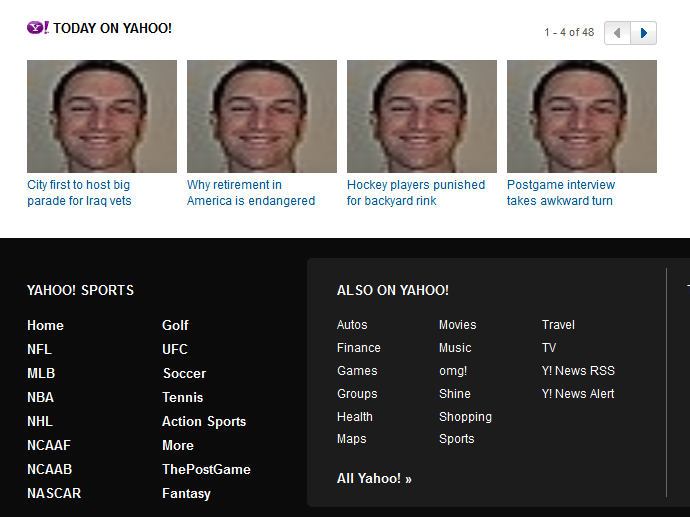Go to Yahoo Travel
The image size is (690, 517).
point(558,325)
